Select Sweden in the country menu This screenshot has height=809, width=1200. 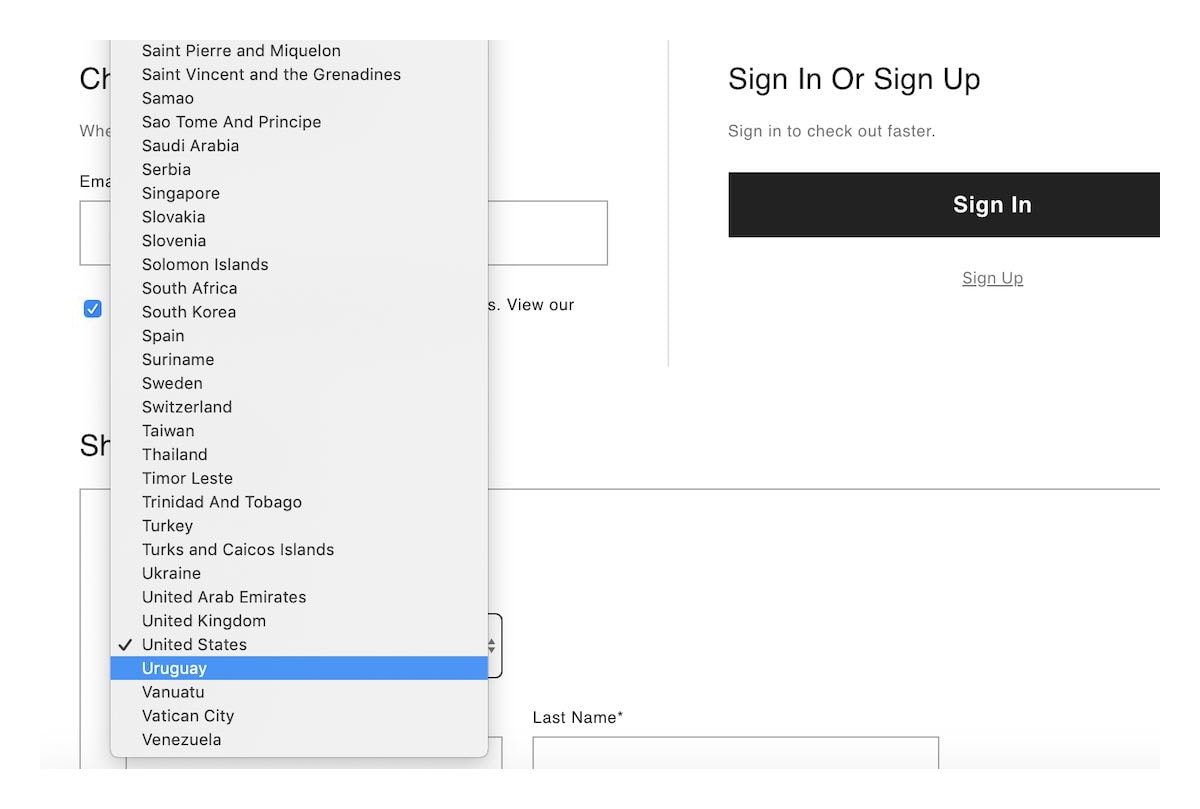coord(171,383)
